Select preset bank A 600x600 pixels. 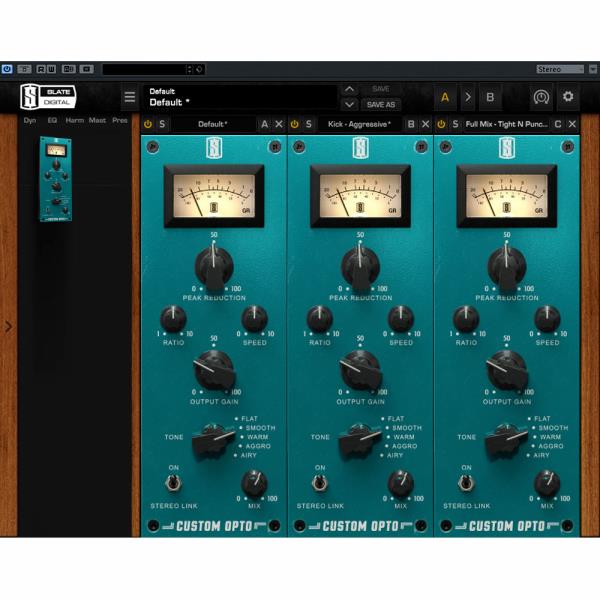[445, 97]
